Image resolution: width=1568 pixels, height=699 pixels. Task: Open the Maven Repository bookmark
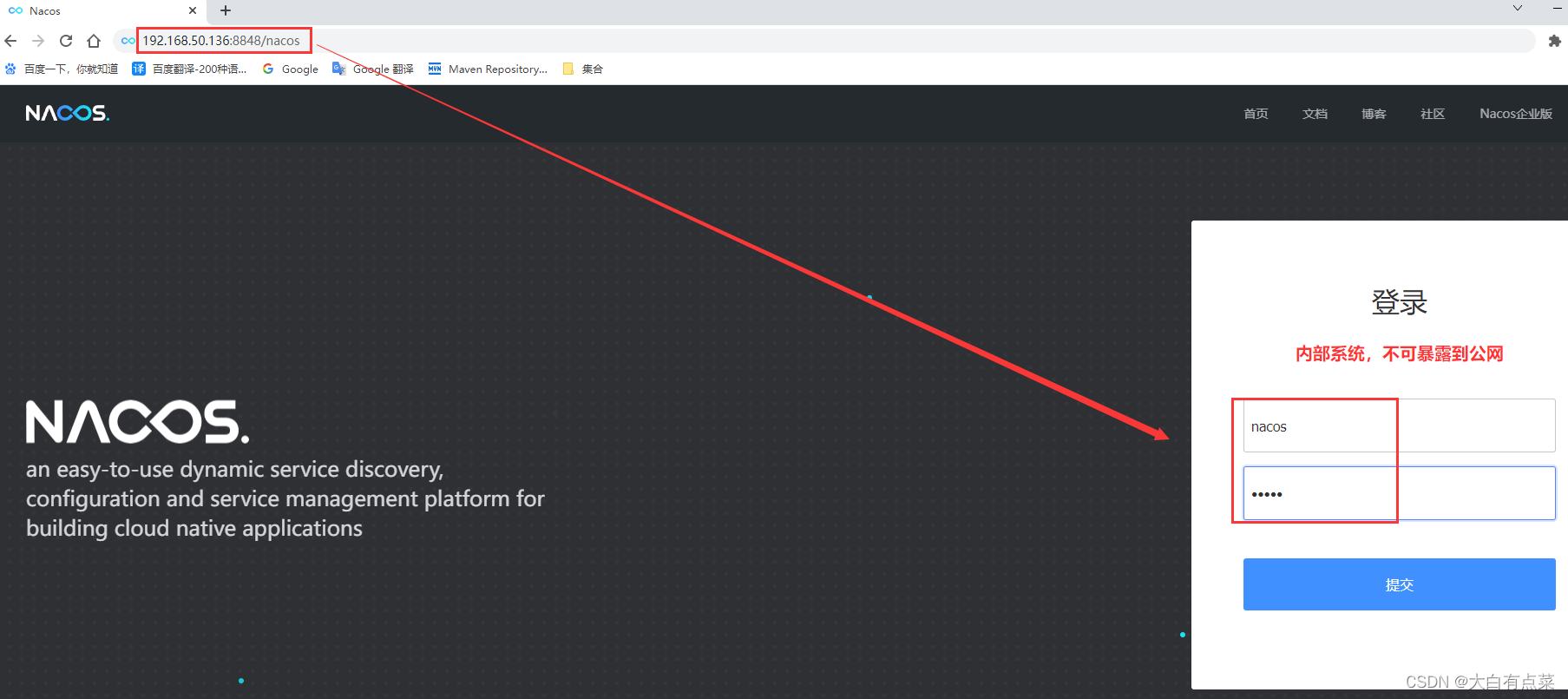pos(488,69)
